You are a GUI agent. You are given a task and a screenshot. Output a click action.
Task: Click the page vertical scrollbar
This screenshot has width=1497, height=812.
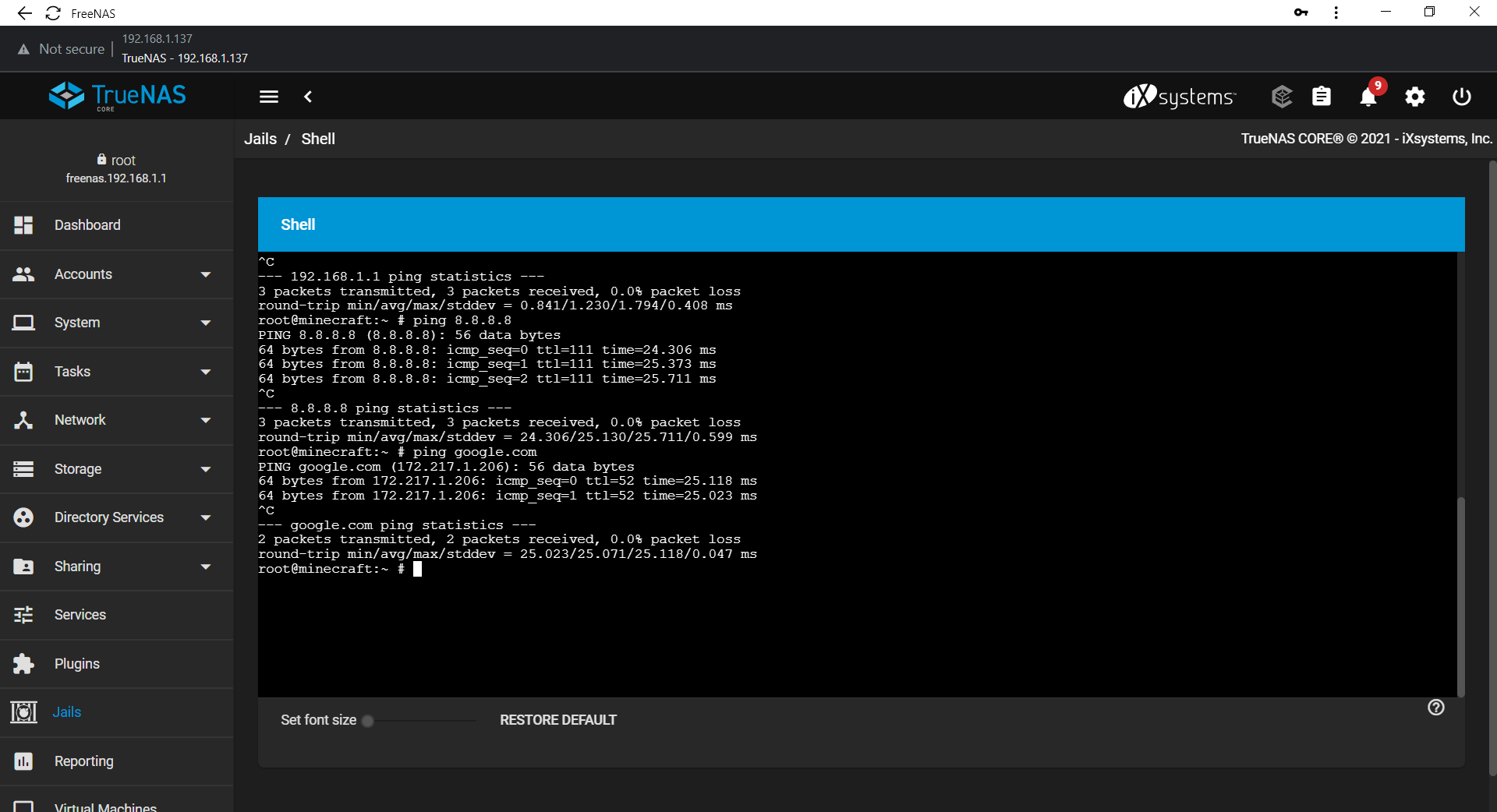point(1492,468)
